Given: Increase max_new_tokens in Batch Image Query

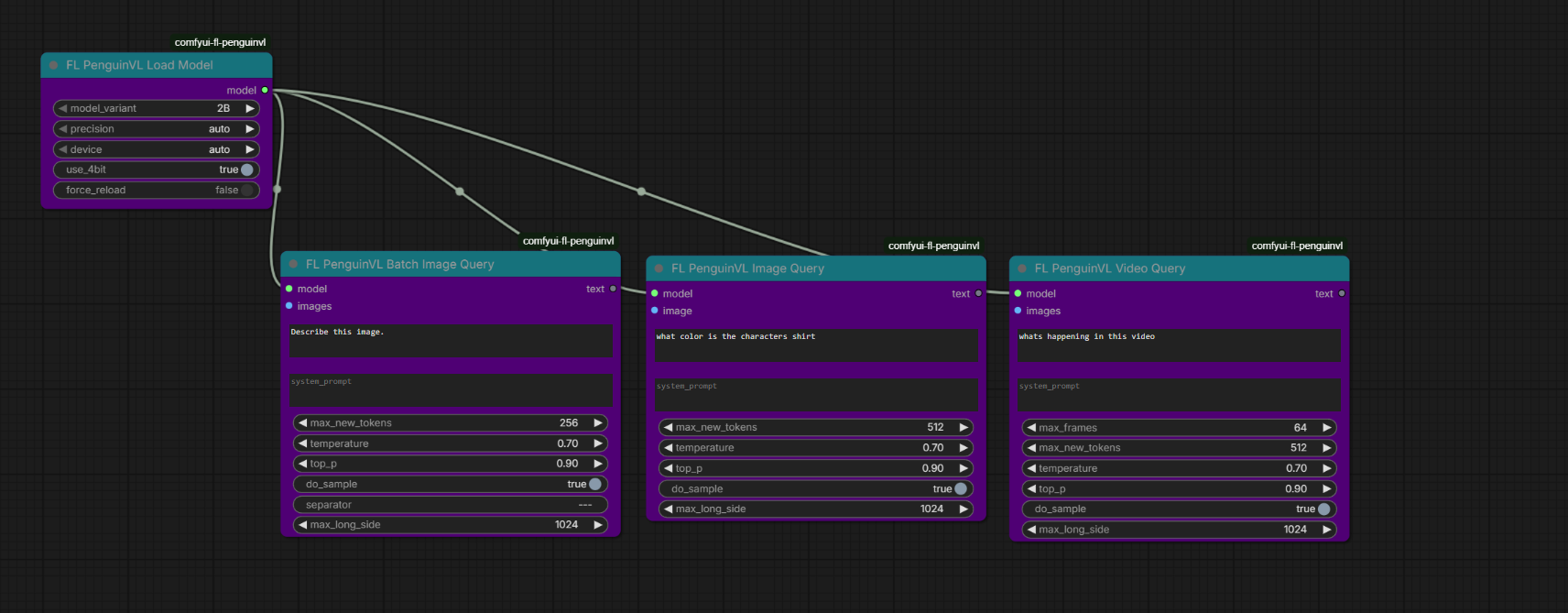Looking at the screenshot, I should click(598, 422).
